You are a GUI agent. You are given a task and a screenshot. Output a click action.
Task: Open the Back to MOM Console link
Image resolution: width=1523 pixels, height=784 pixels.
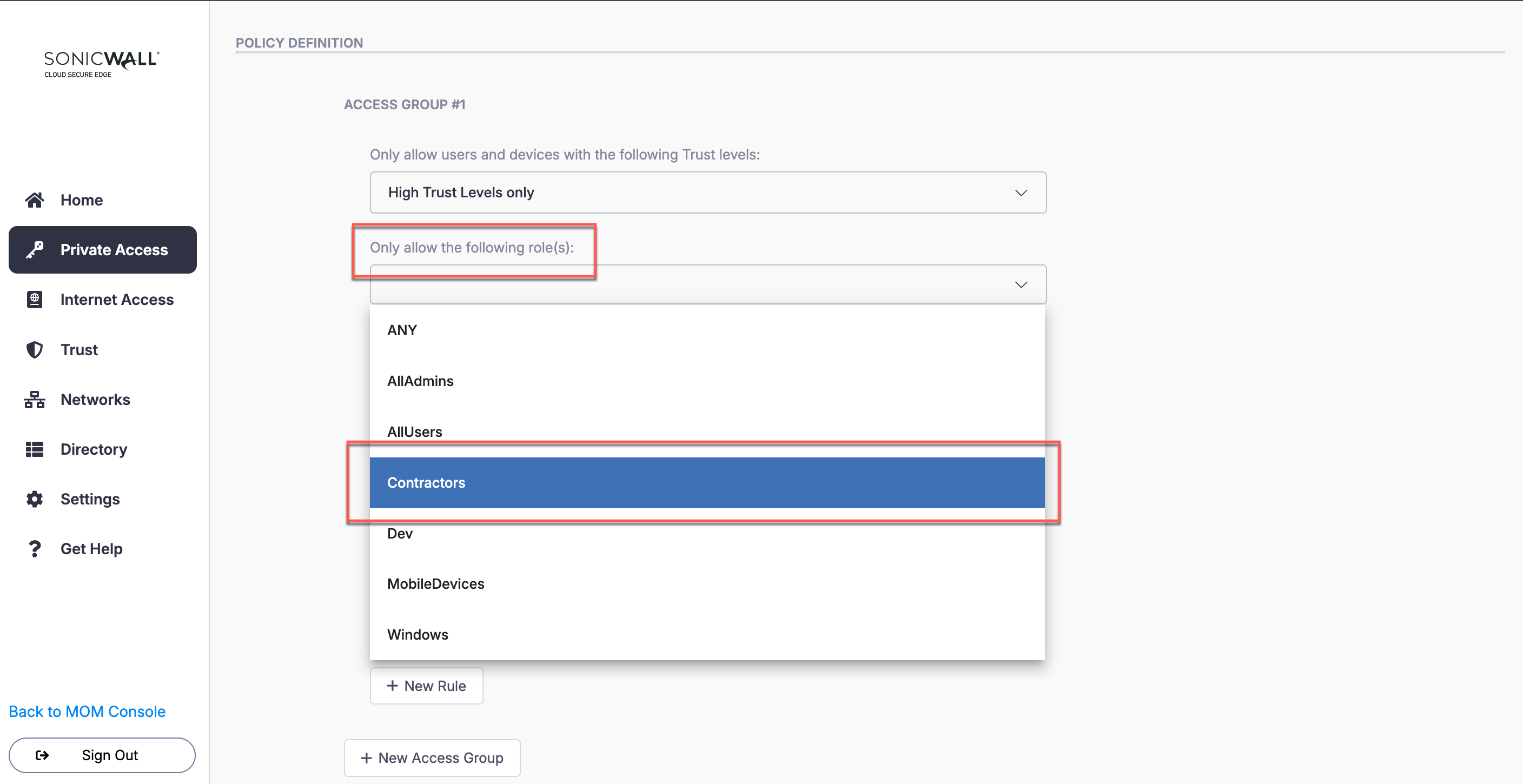click(x=87, y=711)
